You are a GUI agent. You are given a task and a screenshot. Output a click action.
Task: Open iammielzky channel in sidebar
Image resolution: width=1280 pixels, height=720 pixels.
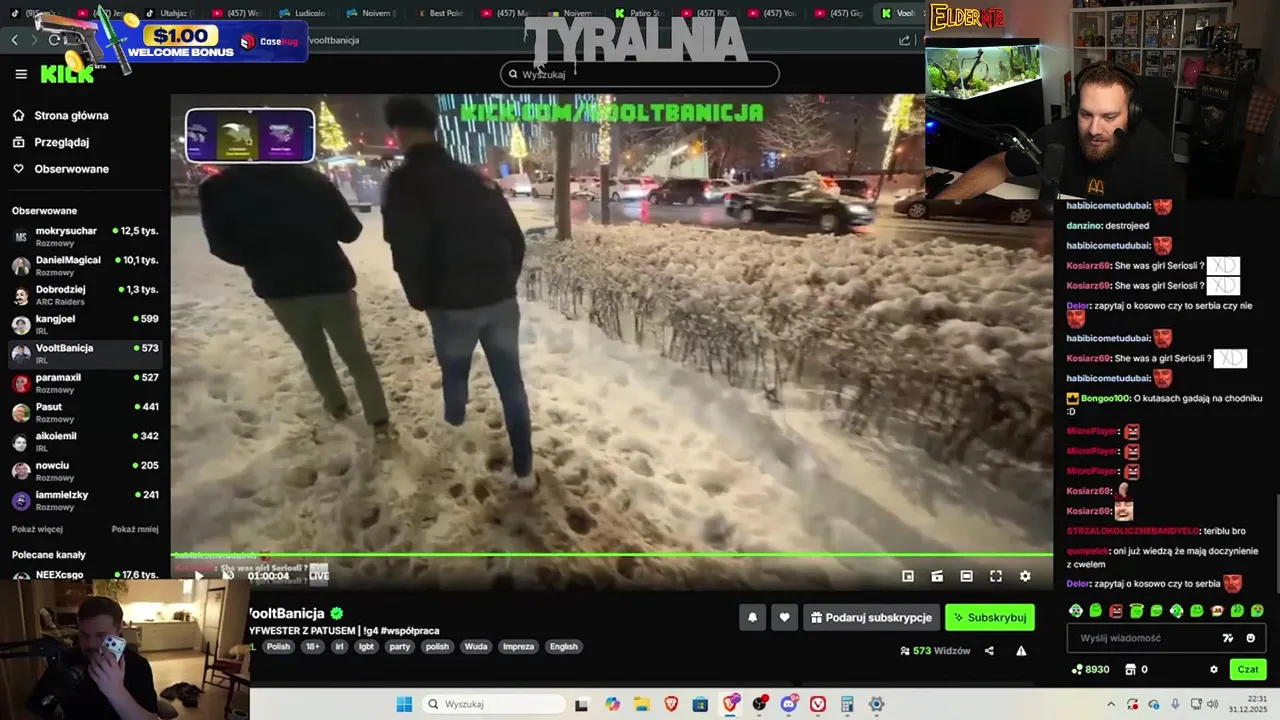tap(85, 499)
